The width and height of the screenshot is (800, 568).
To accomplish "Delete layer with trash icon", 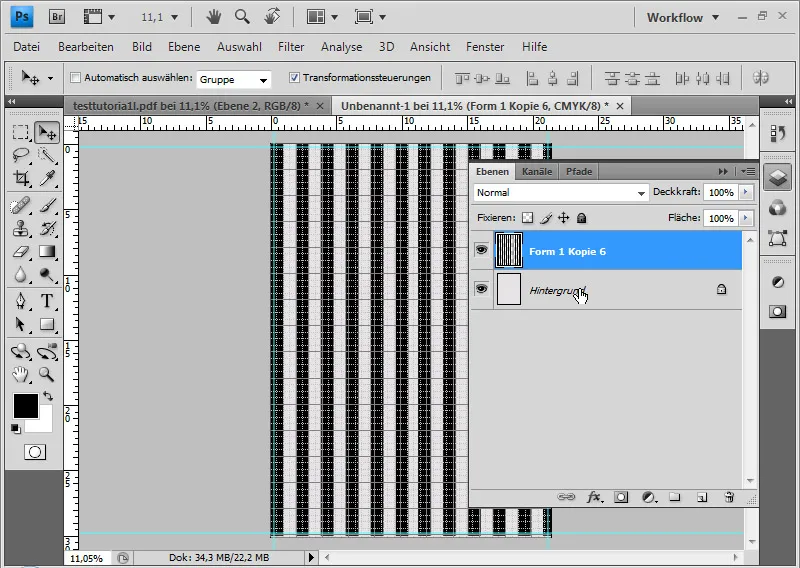I will 730,497.
